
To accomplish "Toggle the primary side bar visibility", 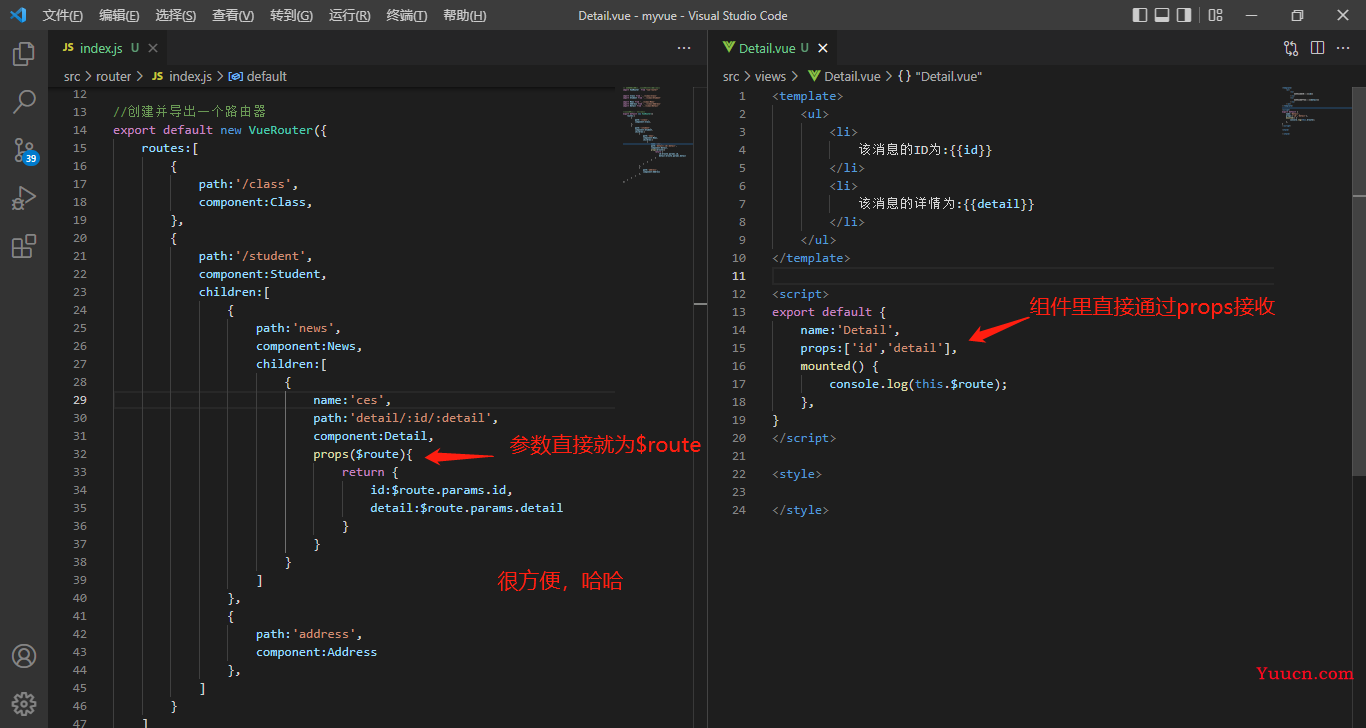I will tap(1140, 15).
